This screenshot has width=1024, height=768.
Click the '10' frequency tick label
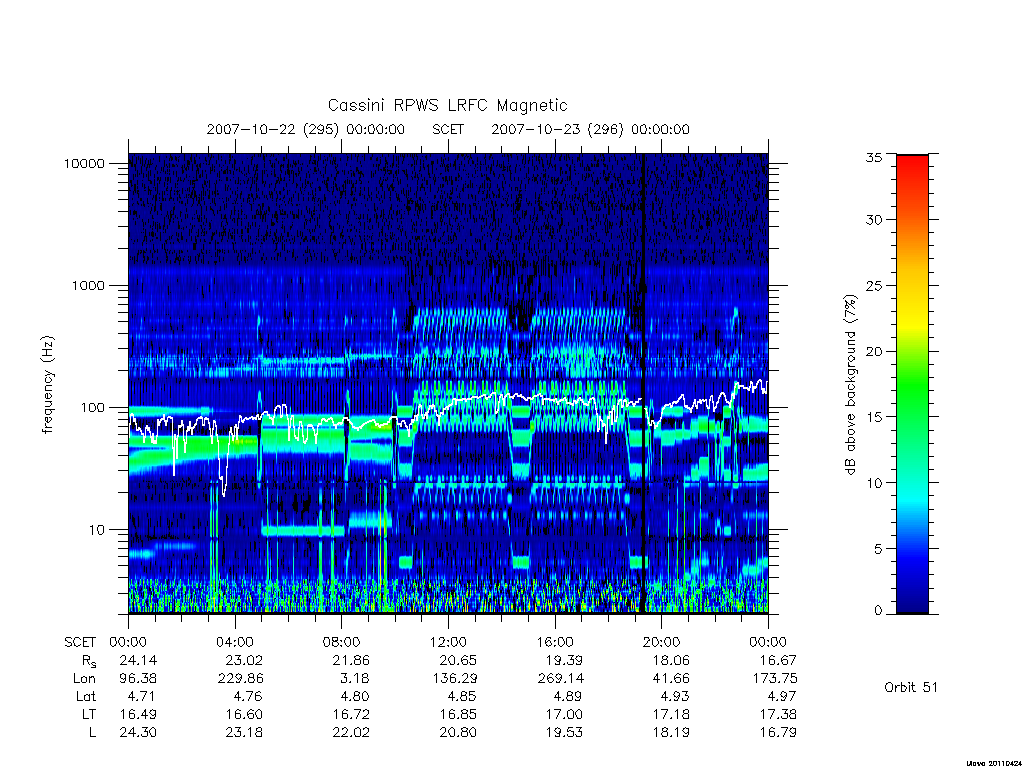(97, 530)
